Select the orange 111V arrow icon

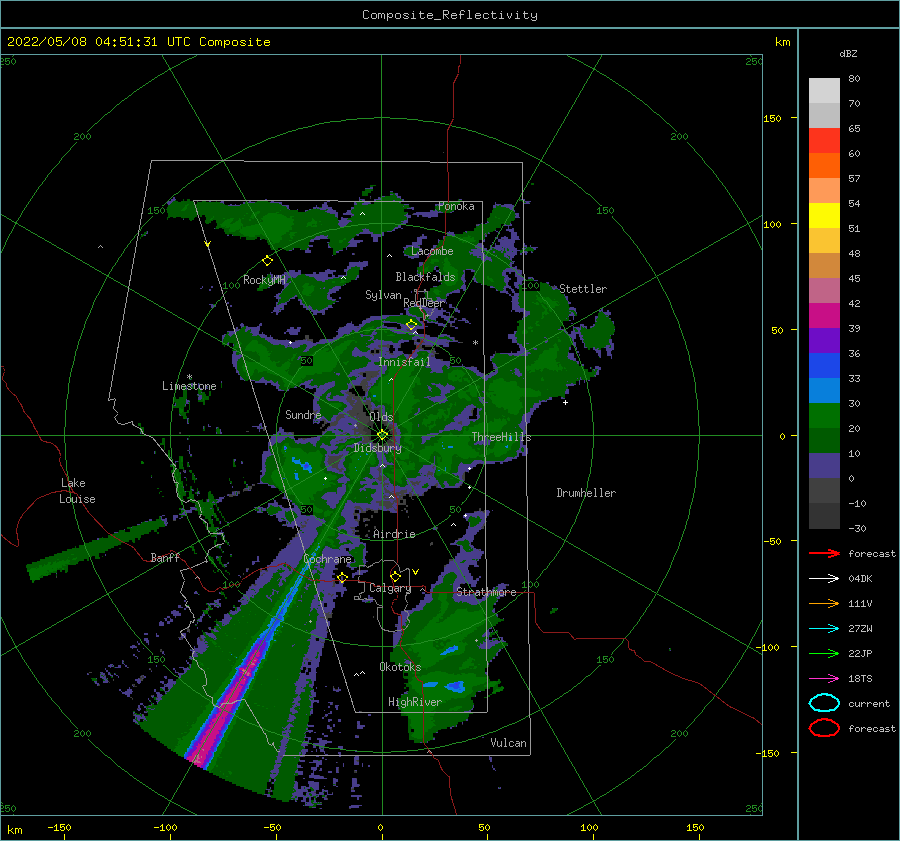point(824,603)
